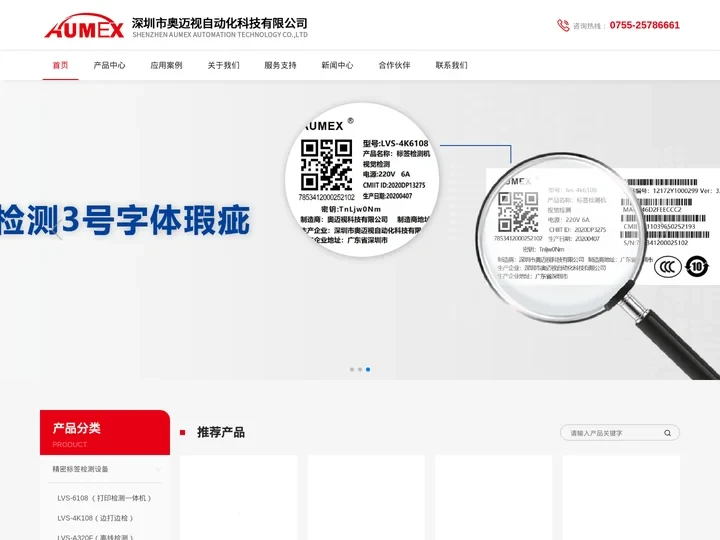Open the third recommended product card
720x540 pixels.
click(494, 498)
